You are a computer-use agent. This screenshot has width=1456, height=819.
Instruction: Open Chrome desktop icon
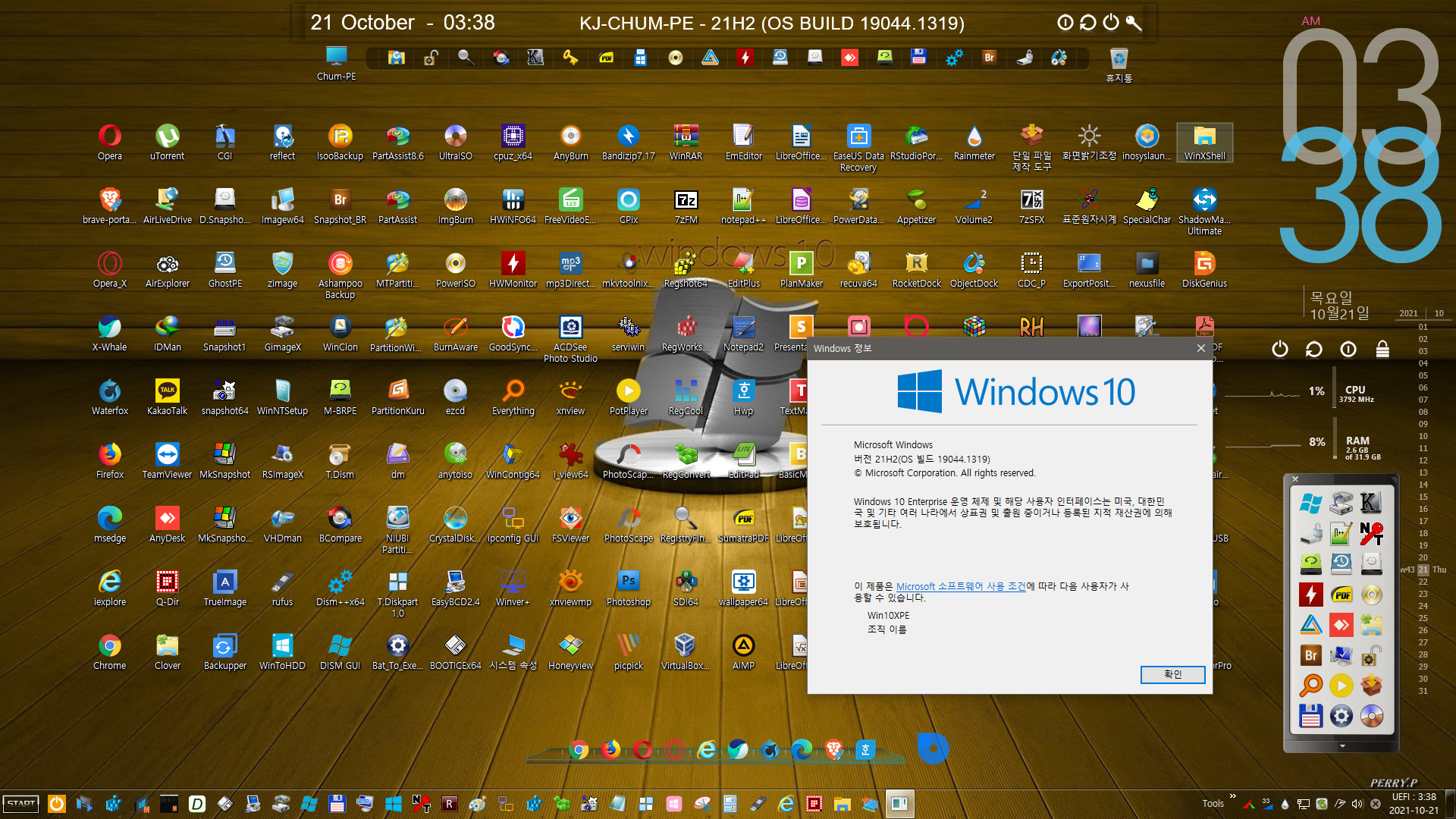click(x=109, y=652)
